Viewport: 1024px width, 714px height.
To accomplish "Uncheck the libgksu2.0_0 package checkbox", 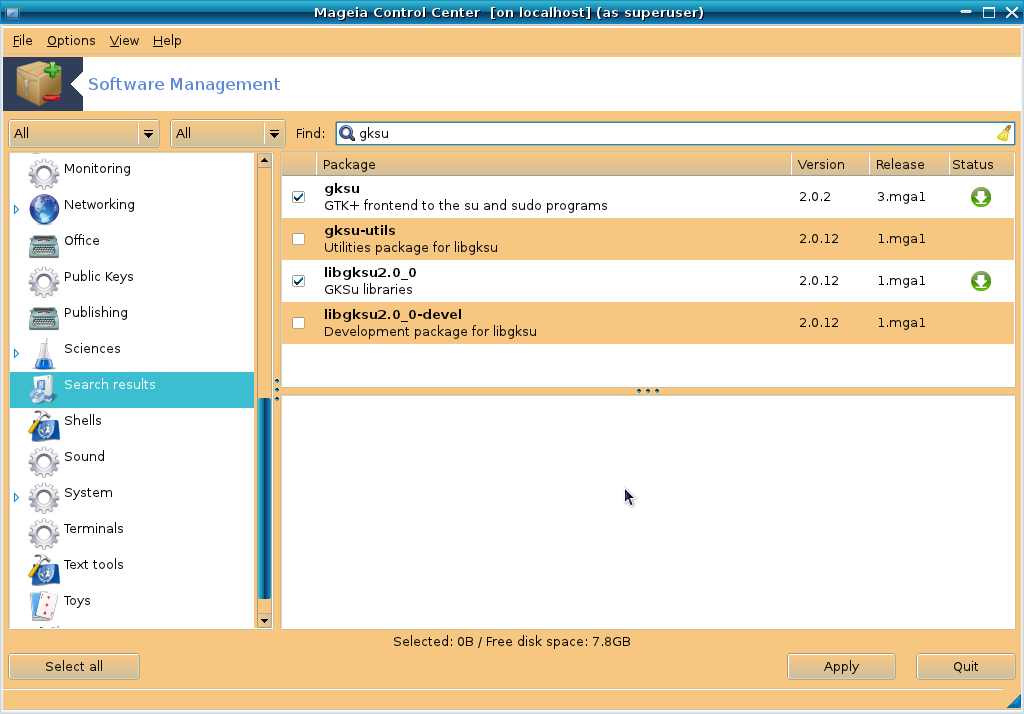I will 298,281.
